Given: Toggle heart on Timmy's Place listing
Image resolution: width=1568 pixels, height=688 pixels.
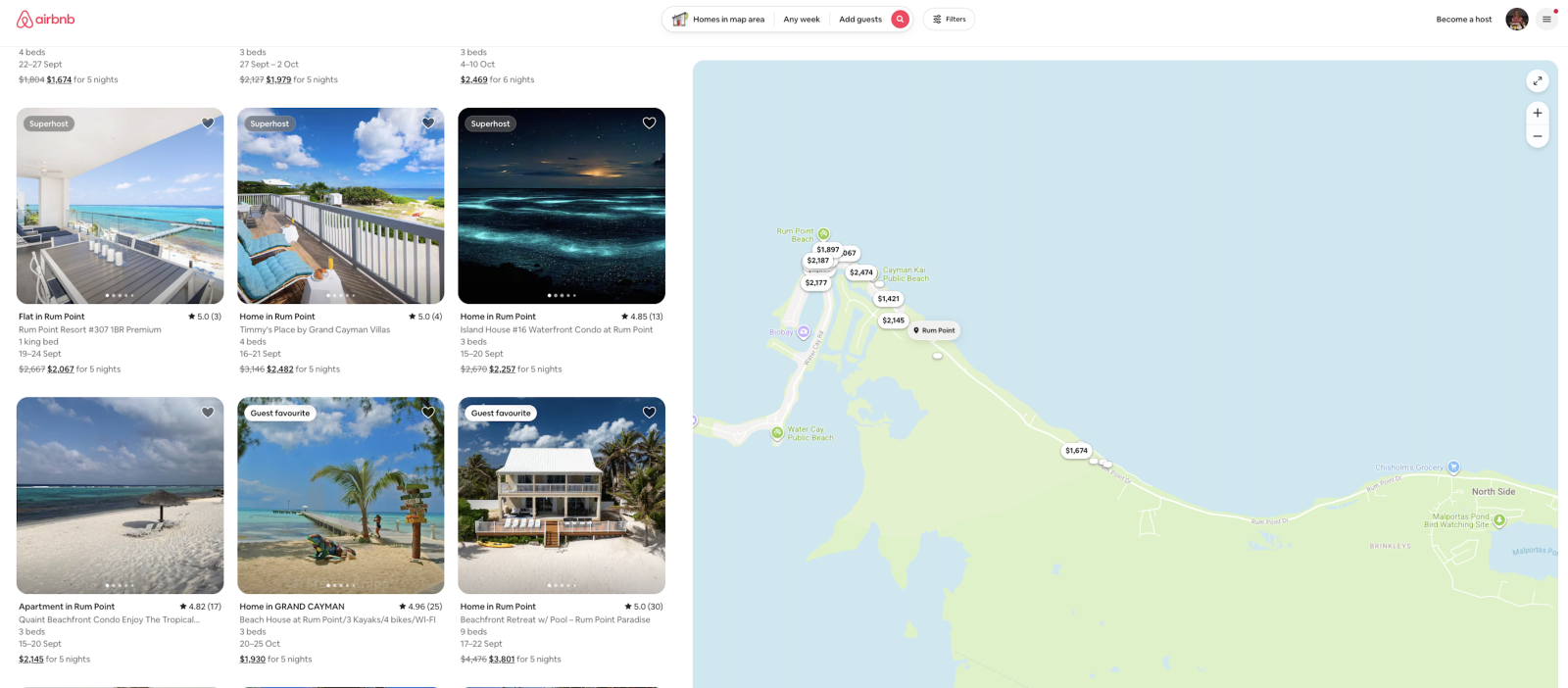Looking at the screenshot, I should pyautogui.click(x=428, y=123).
